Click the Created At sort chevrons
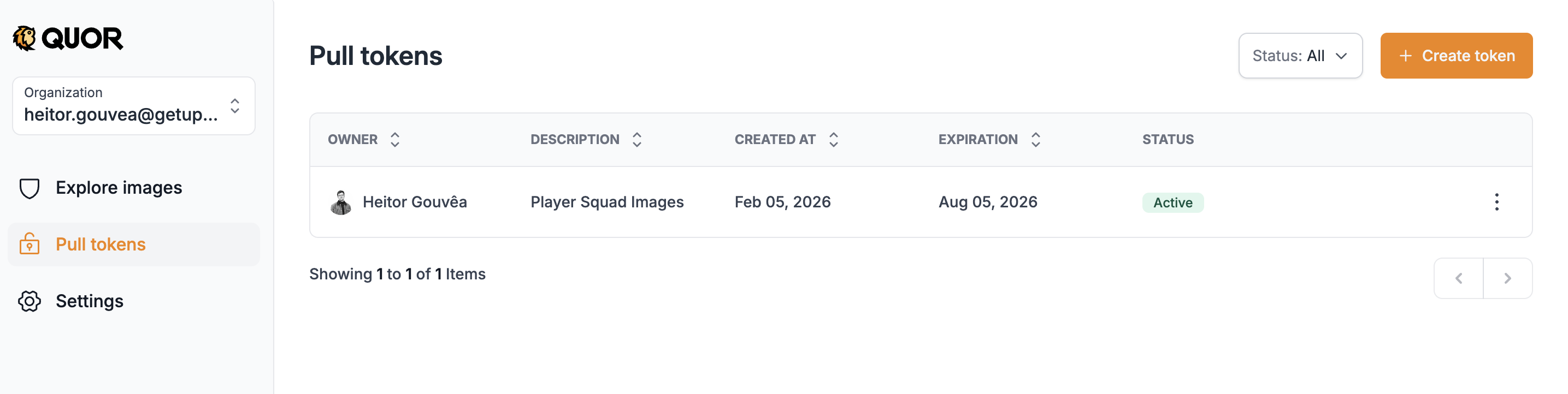Viewport: 1568px width, 394px height. [x=833, y=139]
